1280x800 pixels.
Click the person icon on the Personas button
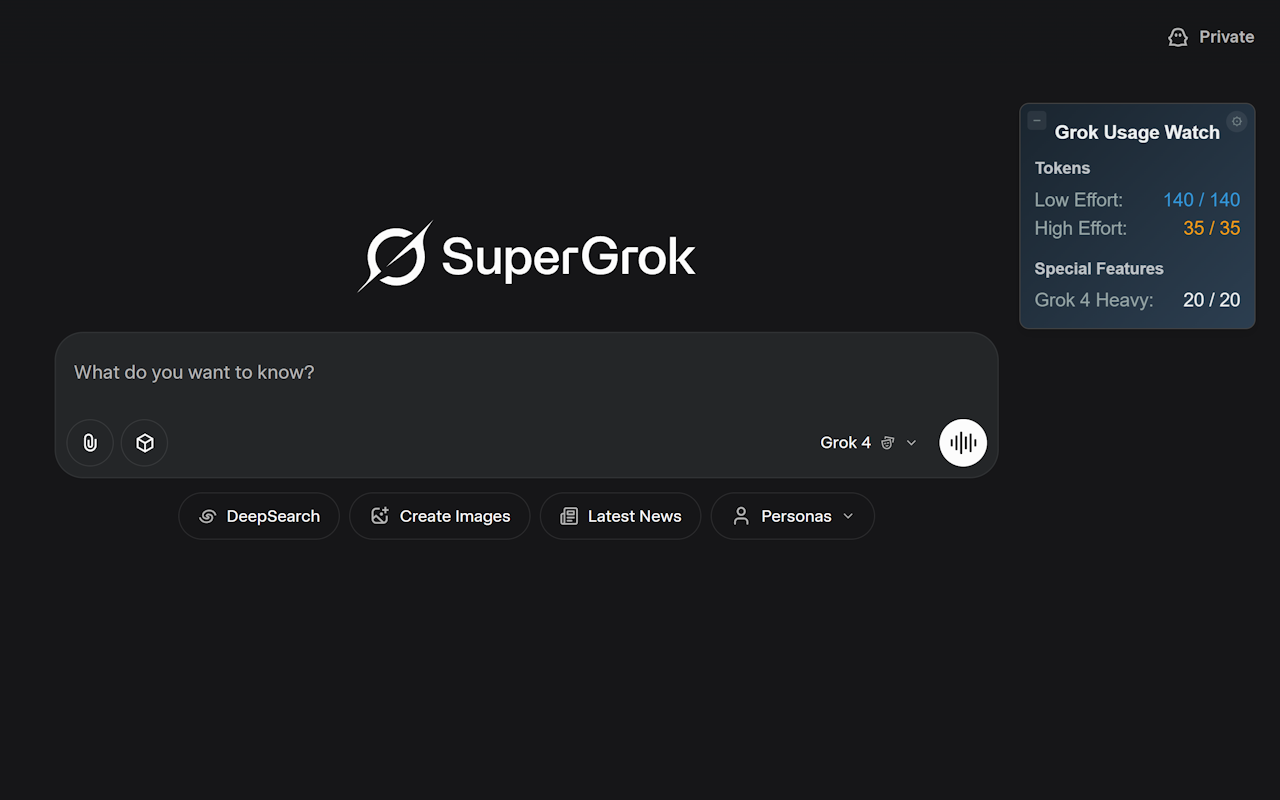[x=741, y=515]
